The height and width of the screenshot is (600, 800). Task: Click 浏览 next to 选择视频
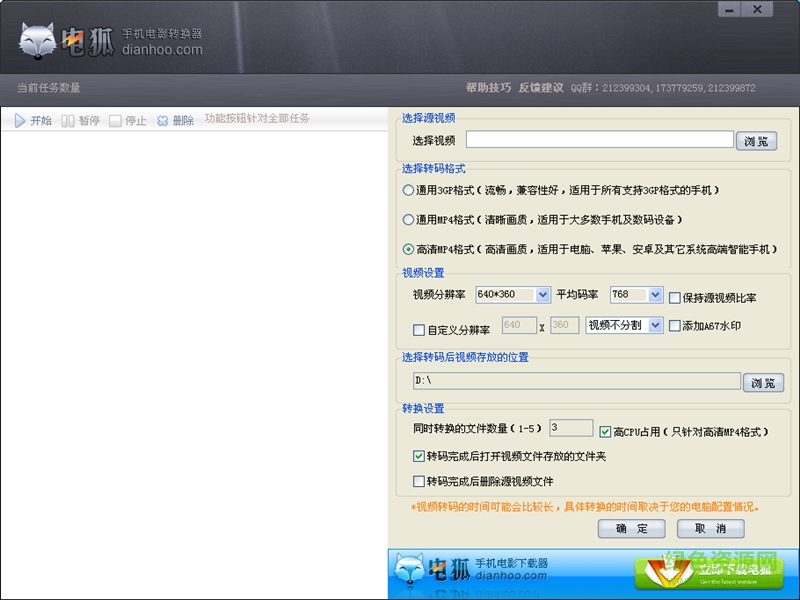pyautogui.click(x=756, y=140)
